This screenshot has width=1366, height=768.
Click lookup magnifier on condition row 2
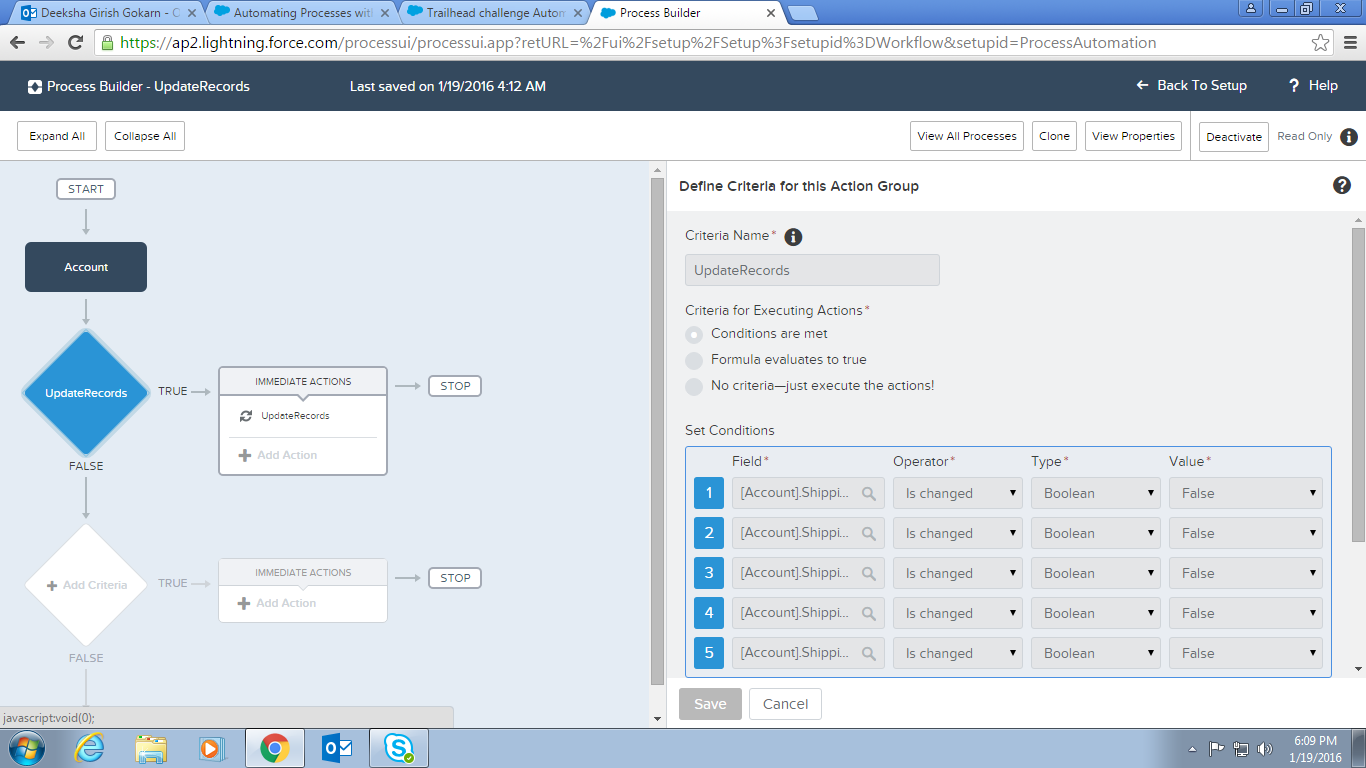coord(869,533)
